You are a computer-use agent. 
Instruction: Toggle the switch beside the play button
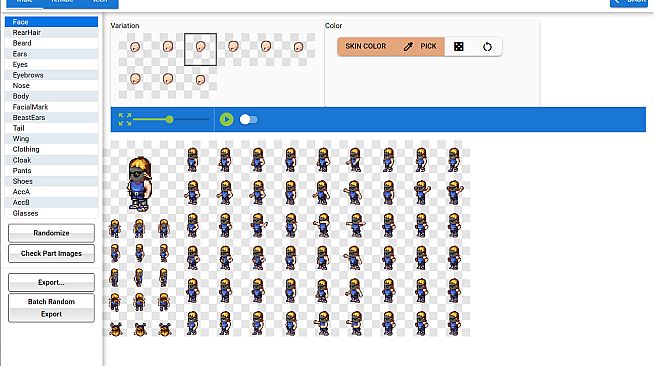pyautogui.click(x=249, y=120)
